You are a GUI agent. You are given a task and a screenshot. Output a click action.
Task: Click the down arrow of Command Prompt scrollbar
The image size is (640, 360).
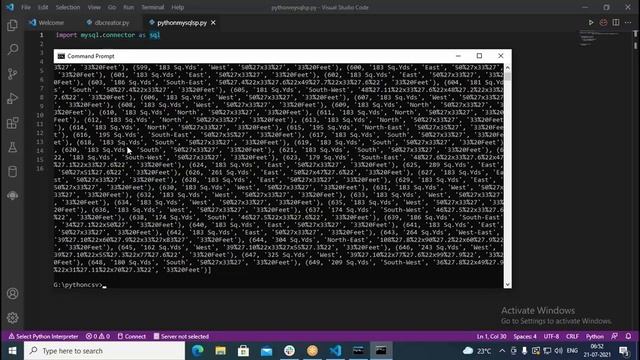(507, 284)
